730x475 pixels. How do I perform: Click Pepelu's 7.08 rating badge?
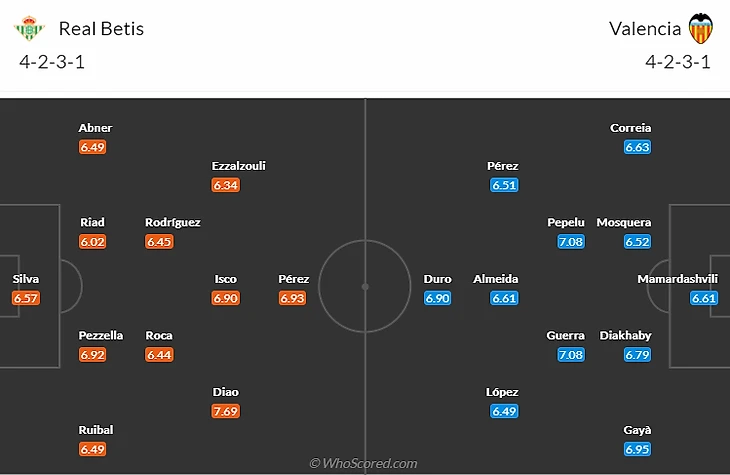tap(571, 241)
